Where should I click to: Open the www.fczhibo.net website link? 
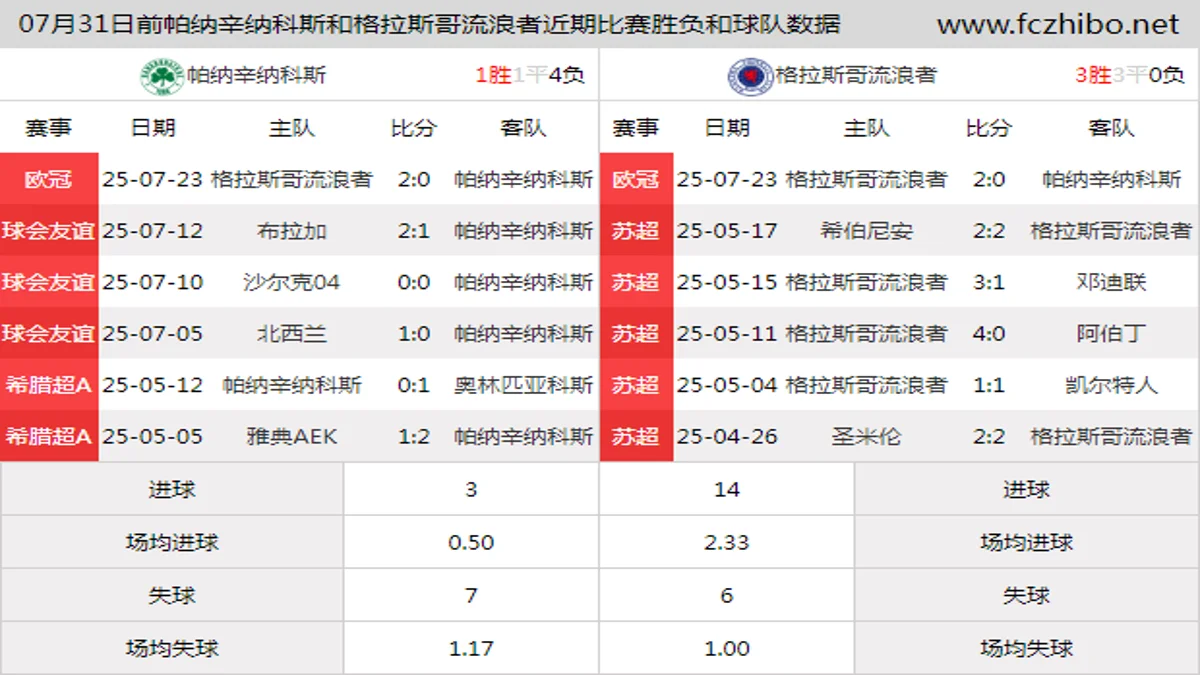(1058, 24)
